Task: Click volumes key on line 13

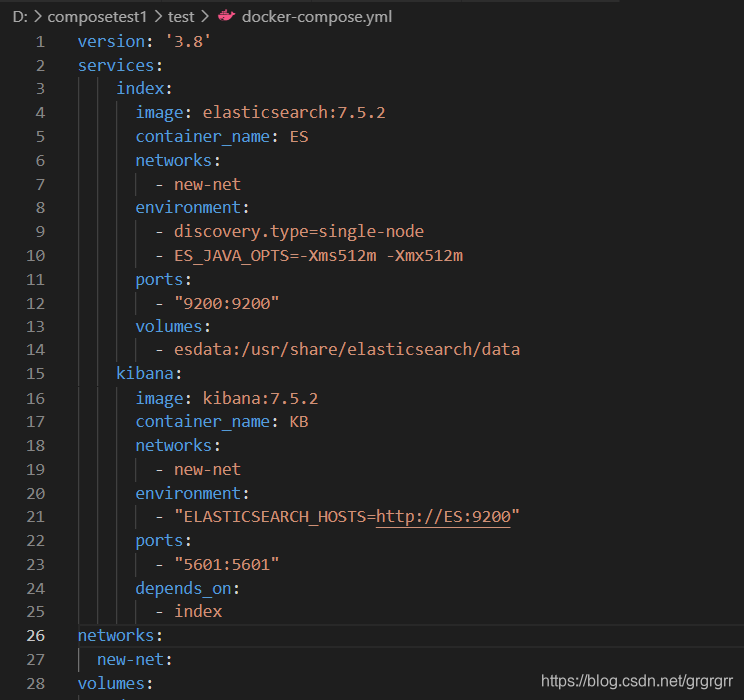Action: (169, 326)
